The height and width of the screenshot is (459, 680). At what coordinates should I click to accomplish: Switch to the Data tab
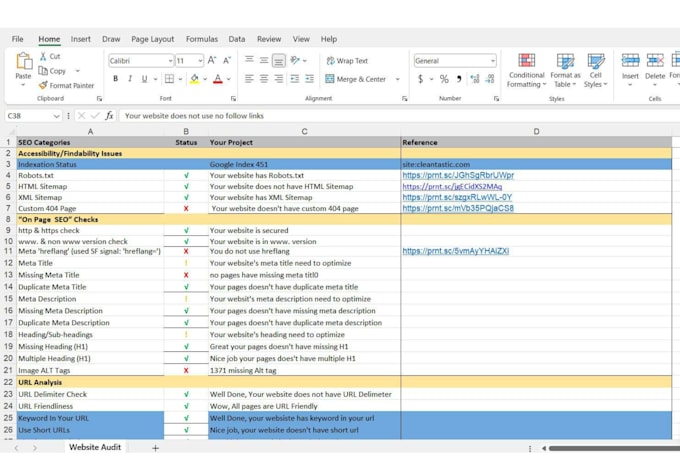click(x=237, y=39)
